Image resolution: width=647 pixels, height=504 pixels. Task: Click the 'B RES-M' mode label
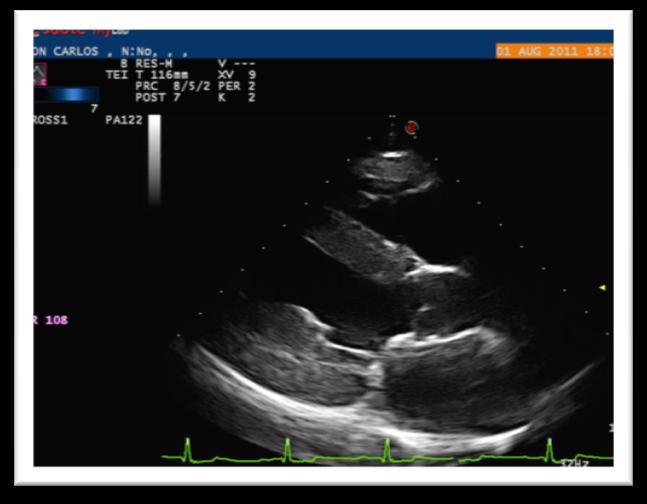coord(146,64)
